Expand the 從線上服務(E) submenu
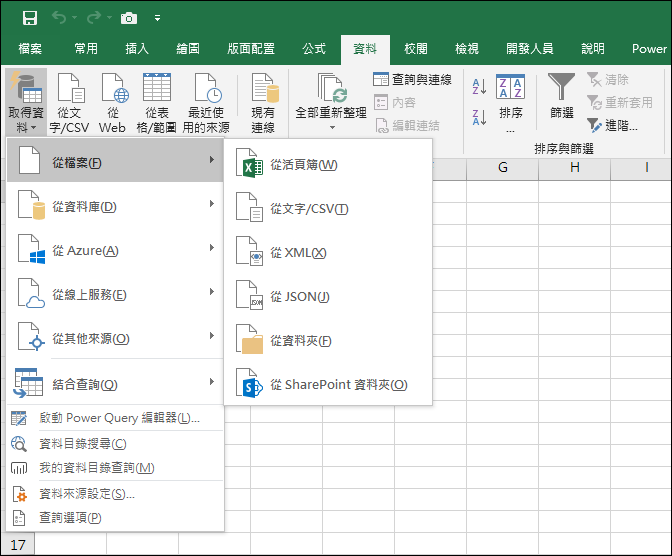The image size is (672, 556). (115, 295)
